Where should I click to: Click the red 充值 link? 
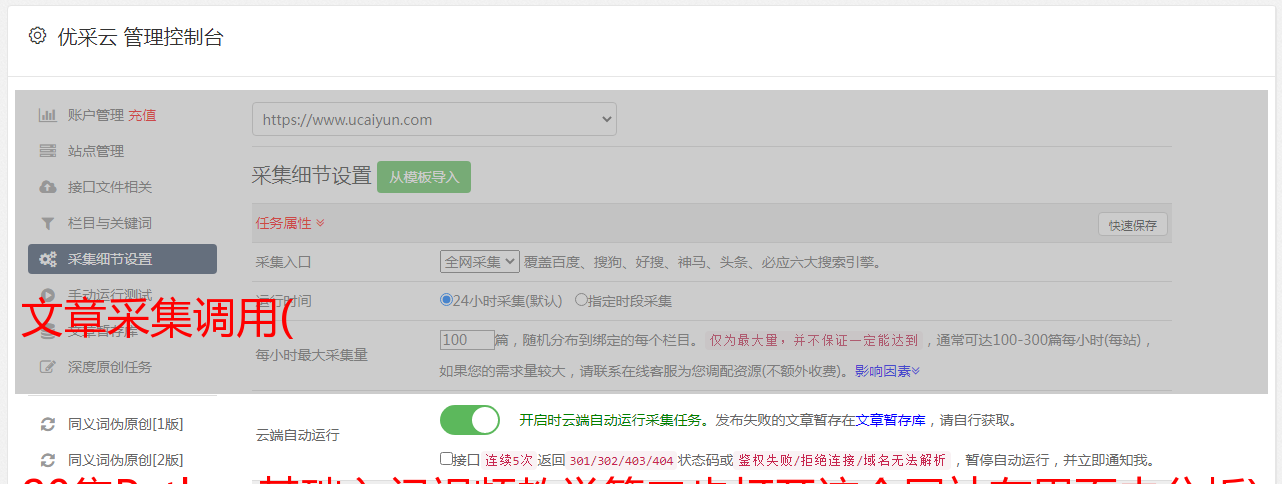[x=142, y=115]
